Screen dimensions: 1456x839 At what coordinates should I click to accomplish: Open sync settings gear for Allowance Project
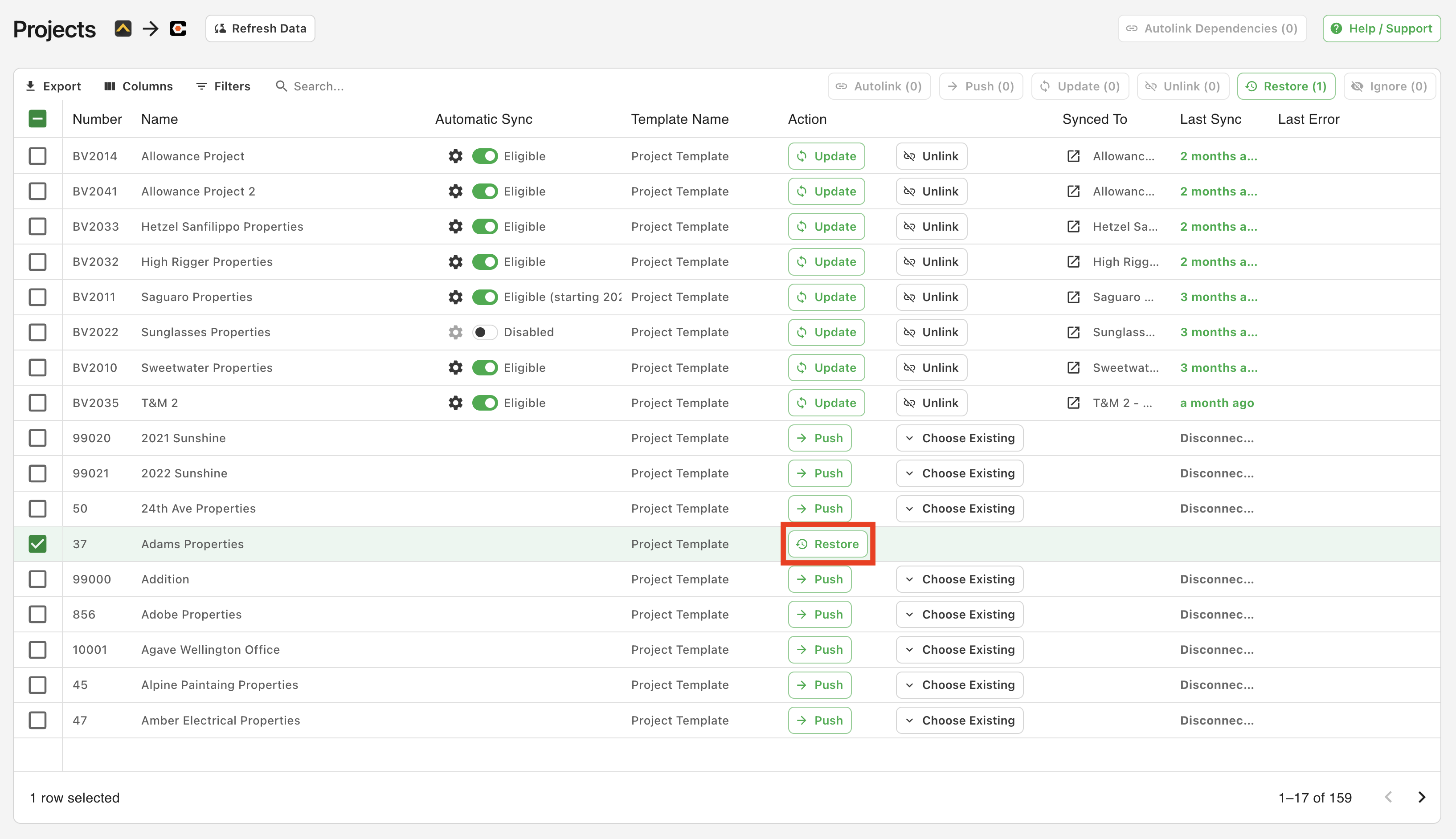pyautogui.click(x=455, y=156)
